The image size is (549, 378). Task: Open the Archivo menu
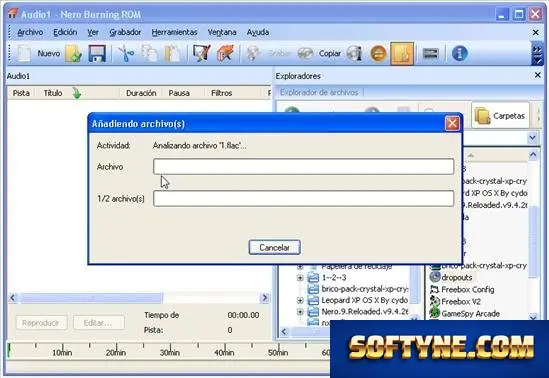[30, 32]
